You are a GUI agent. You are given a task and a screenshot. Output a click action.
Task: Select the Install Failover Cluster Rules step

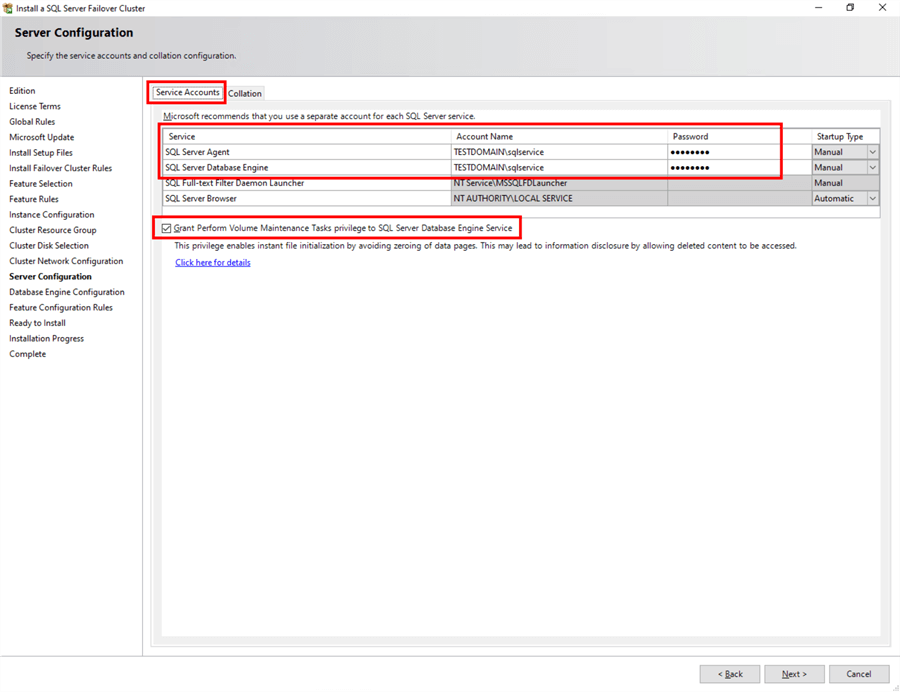point(61,168)
